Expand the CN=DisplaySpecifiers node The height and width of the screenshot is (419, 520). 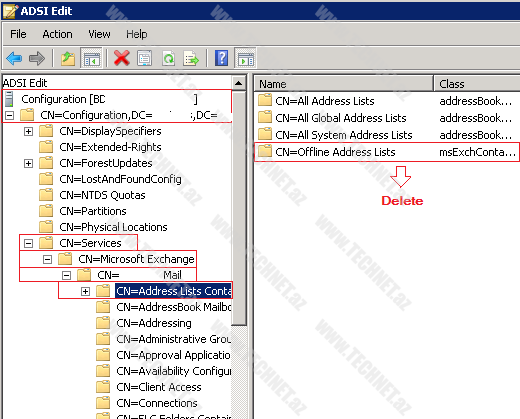click(29, 131)
